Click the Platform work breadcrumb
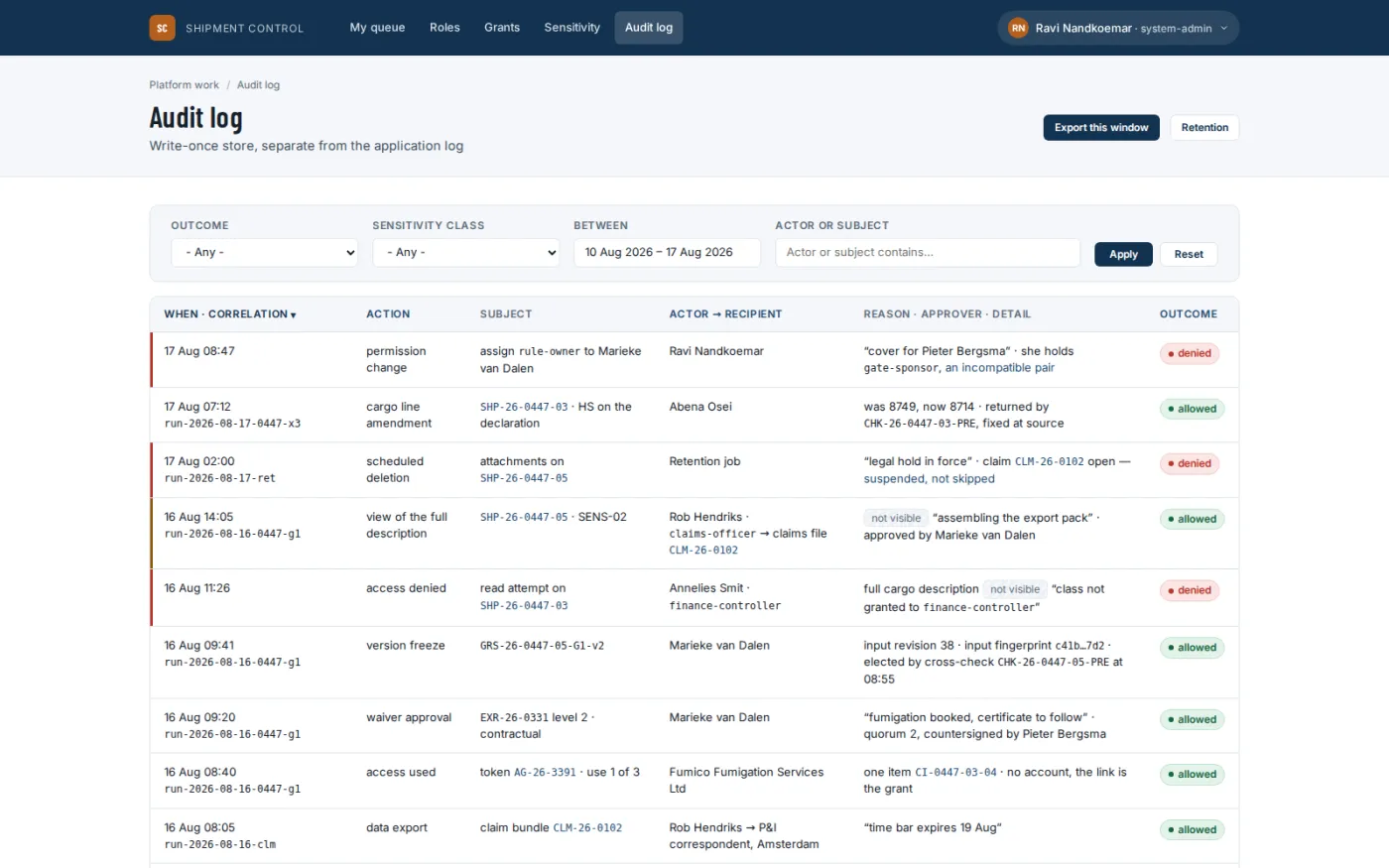 185,85
